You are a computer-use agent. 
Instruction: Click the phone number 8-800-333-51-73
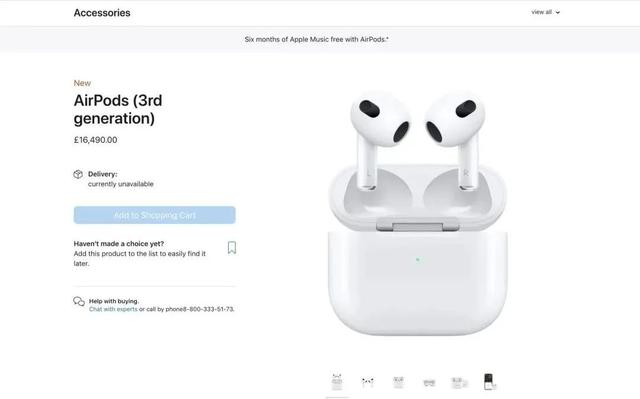208,309
